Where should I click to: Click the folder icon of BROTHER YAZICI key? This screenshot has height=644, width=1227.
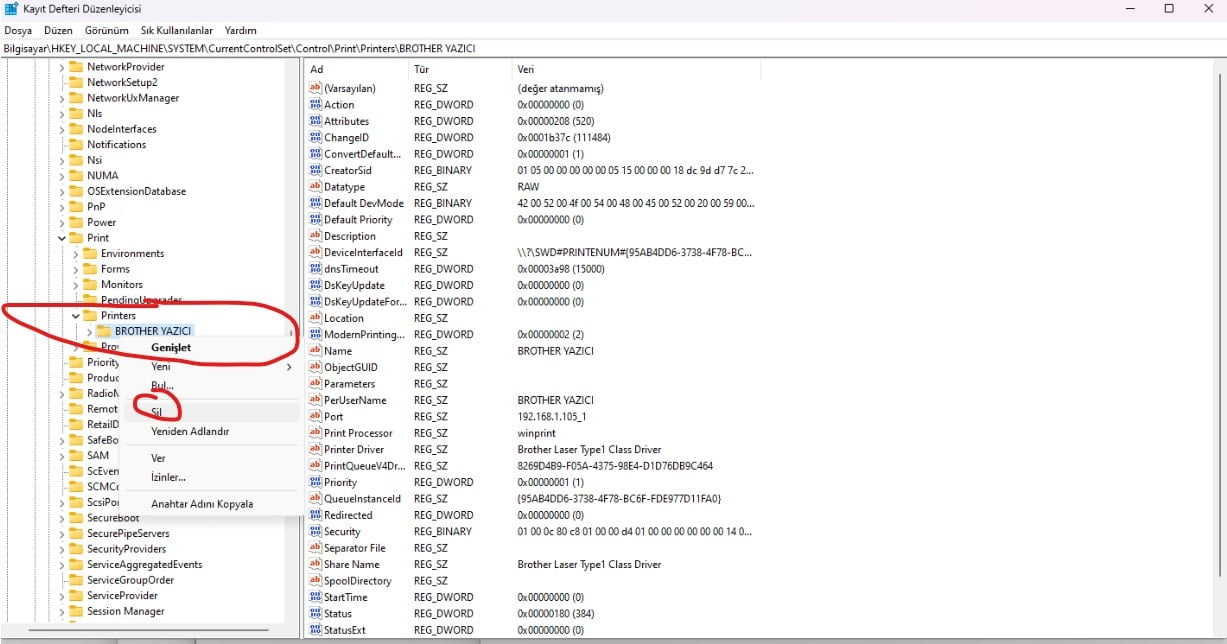point(104,331)
